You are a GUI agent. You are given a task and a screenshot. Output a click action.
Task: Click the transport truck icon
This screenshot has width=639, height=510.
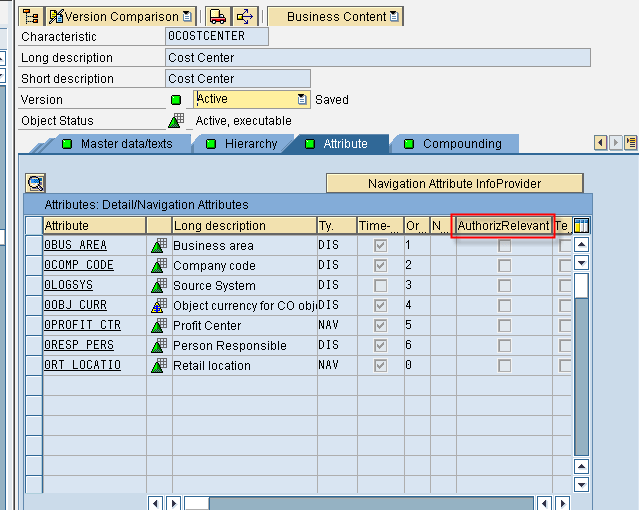[218, 17]
